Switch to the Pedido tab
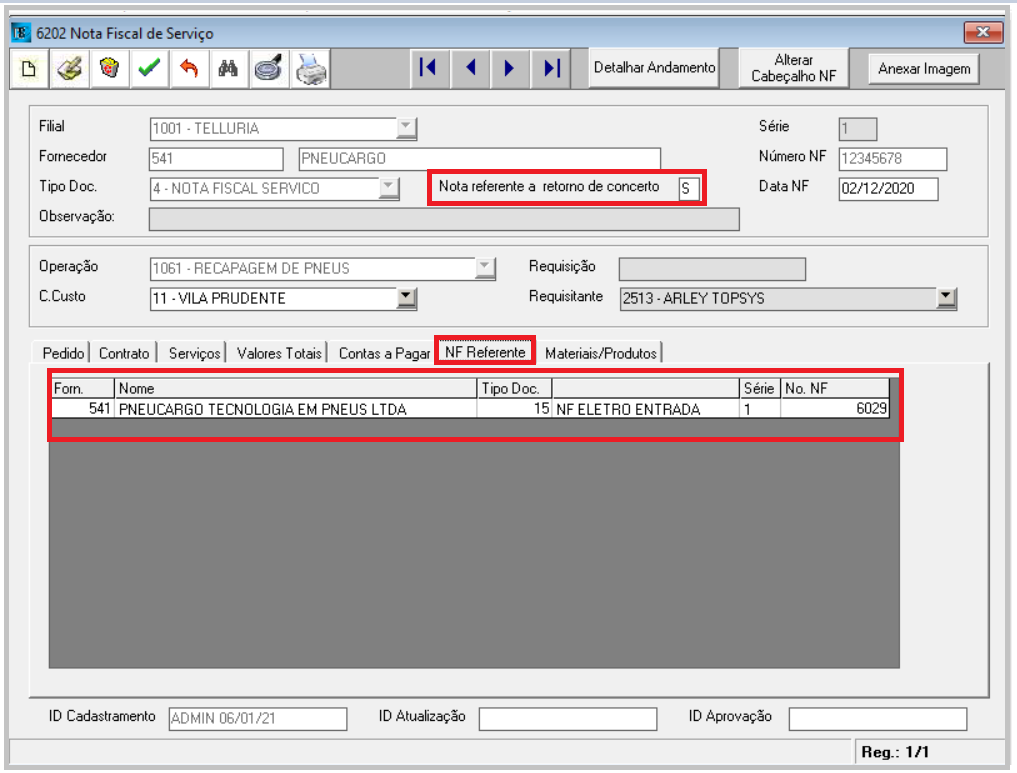Image resolution: width=1017 pixels, height=773 pixels. (x=63, y=353)
